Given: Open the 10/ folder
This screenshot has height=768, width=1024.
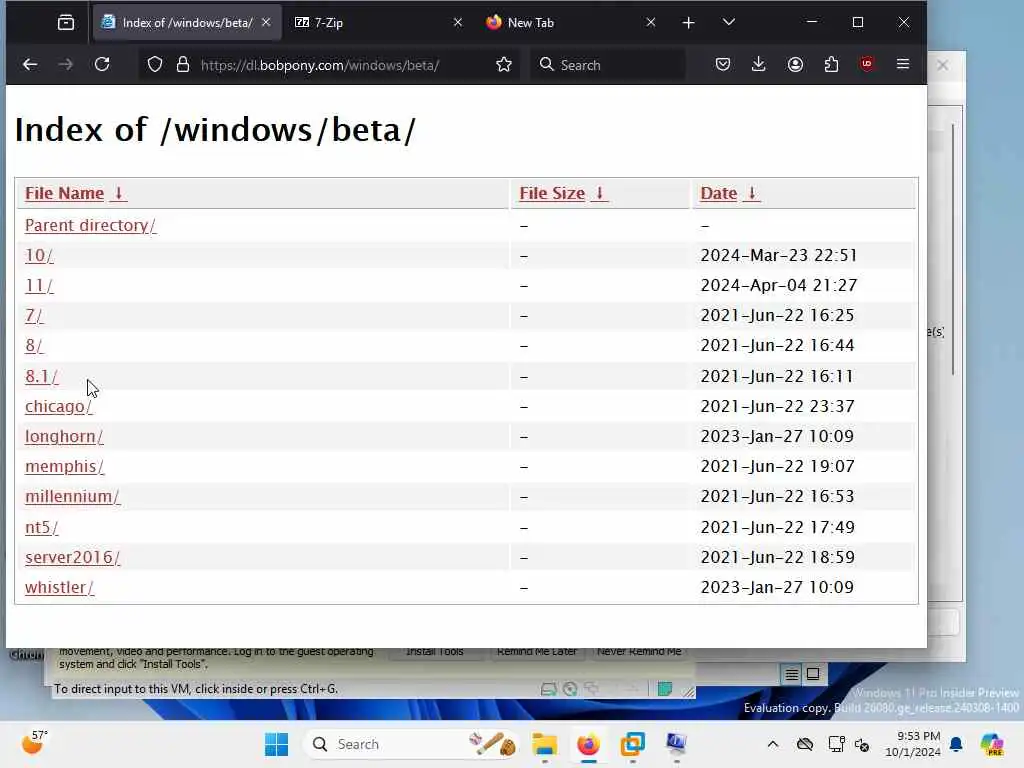Looking at the screenshot, I should point(39,255).
